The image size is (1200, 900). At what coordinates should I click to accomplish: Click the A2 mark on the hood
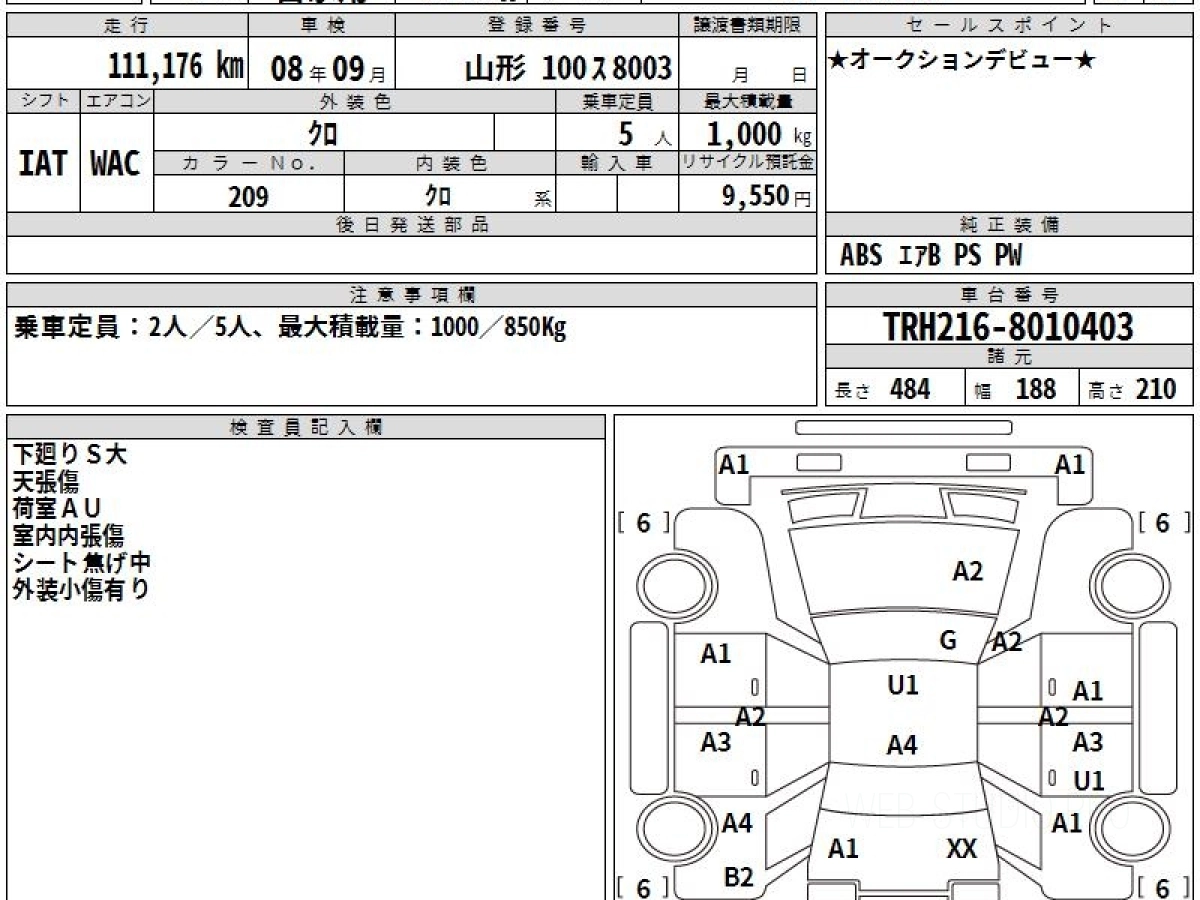967,572
